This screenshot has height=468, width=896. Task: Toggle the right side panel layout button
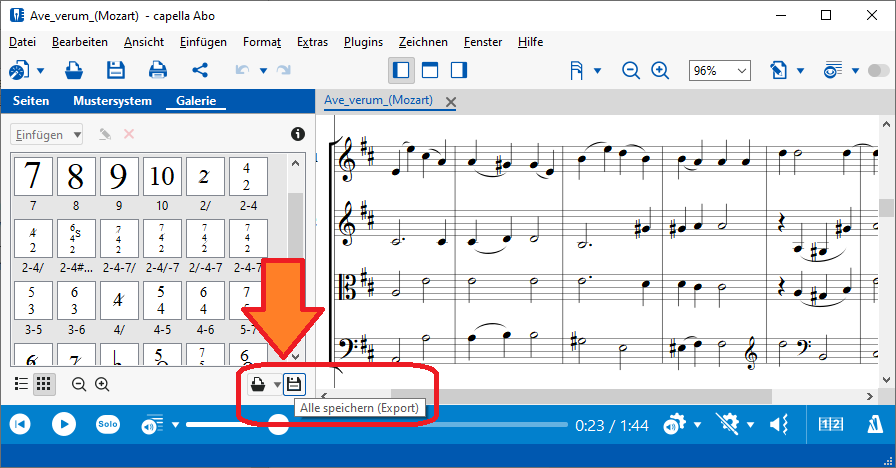(x=459, y=70)
